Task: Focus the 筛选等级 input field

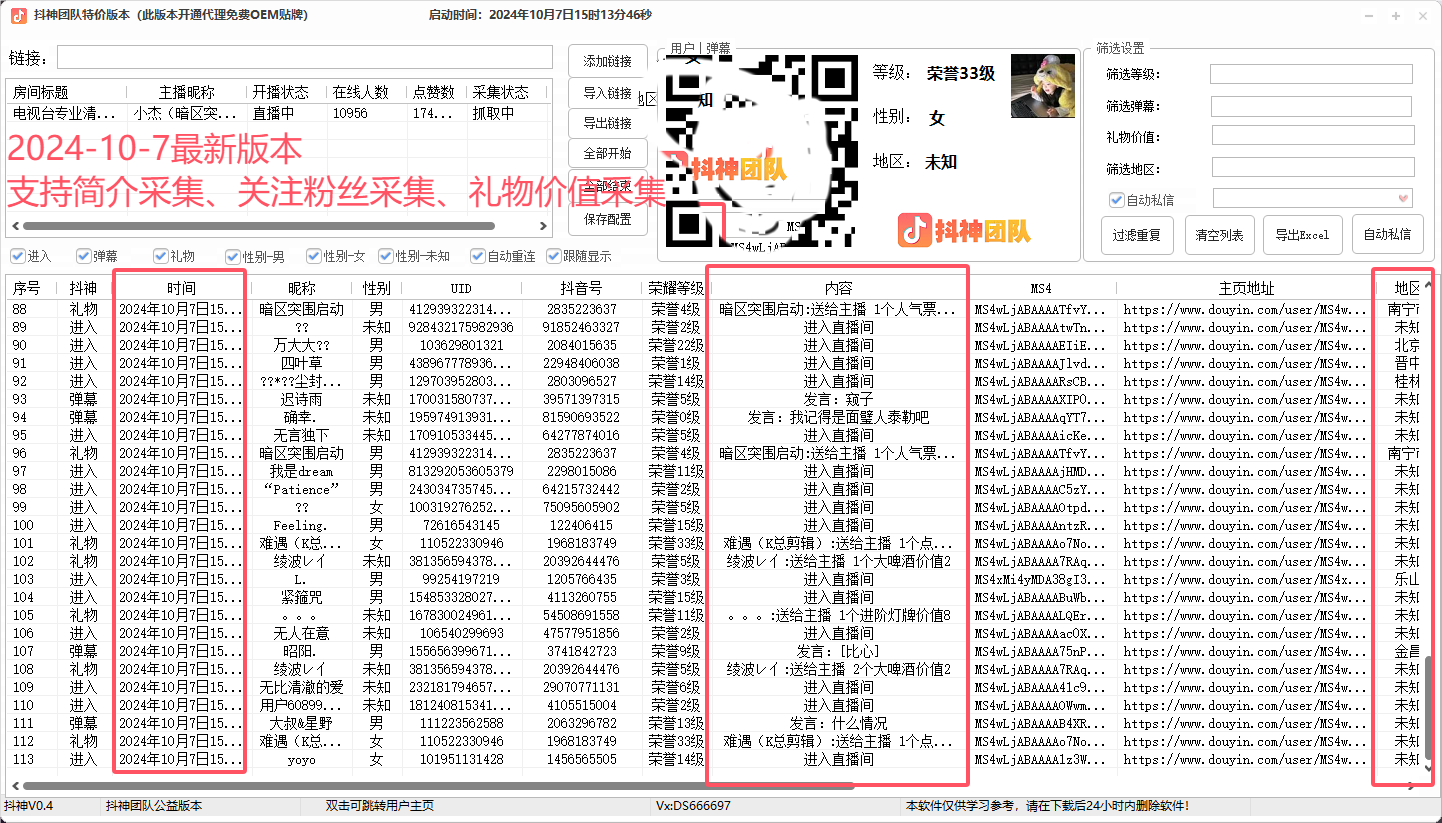Action: click(x=1311, y=74)
